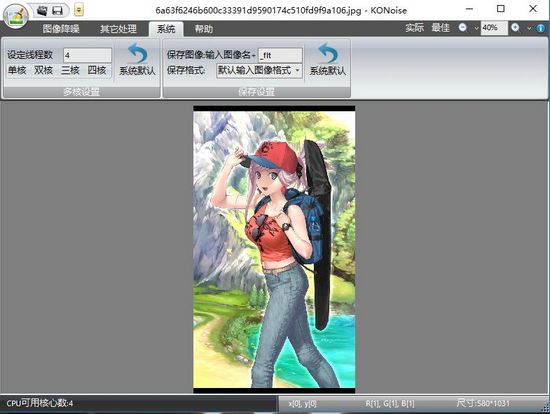Click the zoom in magnifier icon
The width and height of the screenshot is (550, 414).
(x=515, y=28)
